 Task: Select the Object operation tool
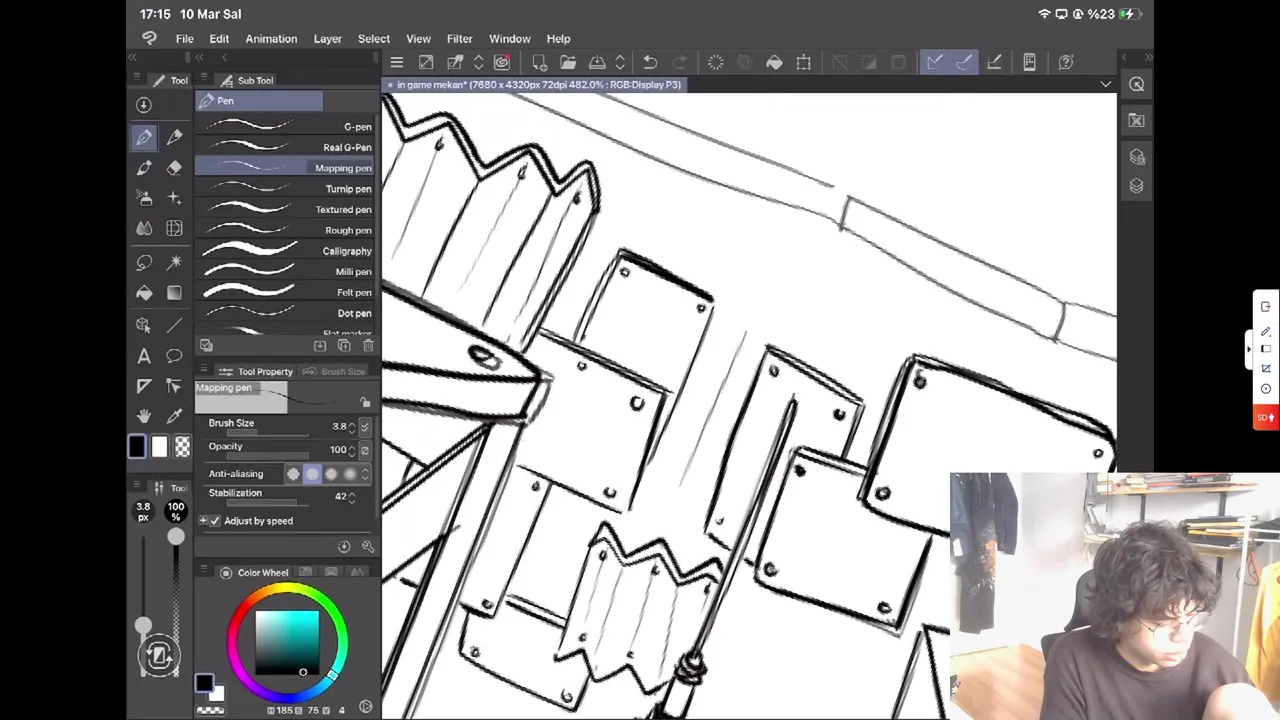click(x=144, y=325)
